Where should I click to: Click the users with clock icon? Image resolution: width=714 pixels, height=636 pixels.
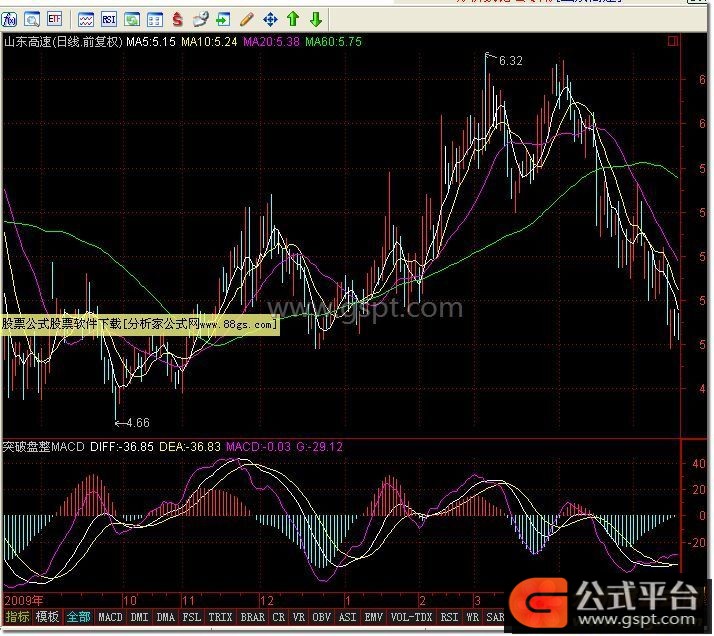tap(200, 20)
